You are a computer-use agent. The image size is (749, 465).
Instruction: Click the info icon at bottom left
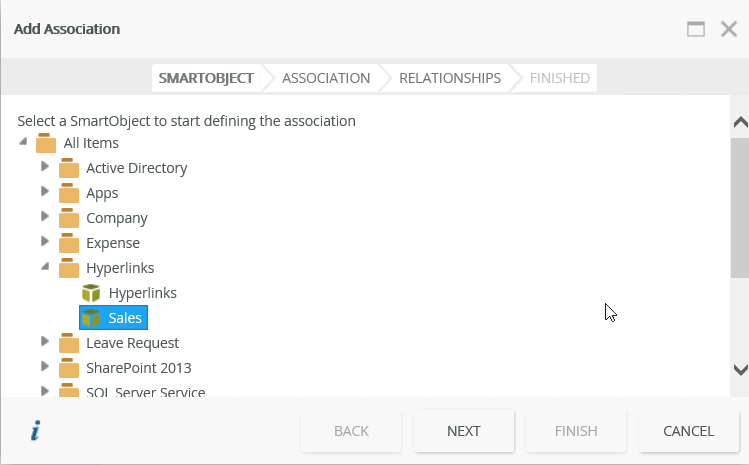(x=36, y=431)
